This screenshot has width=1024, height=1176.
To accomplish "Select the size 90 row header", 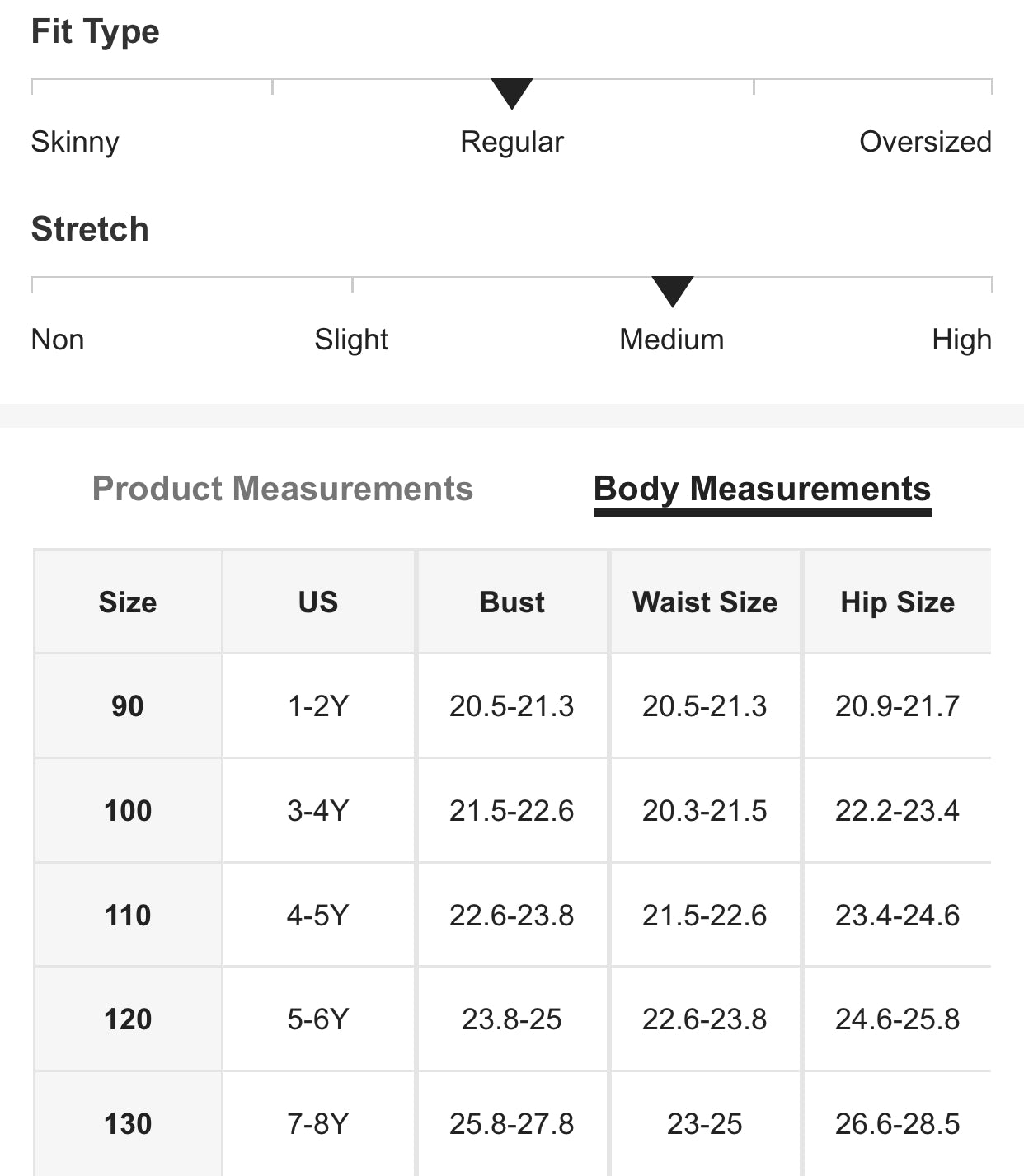I will point(128,706).
